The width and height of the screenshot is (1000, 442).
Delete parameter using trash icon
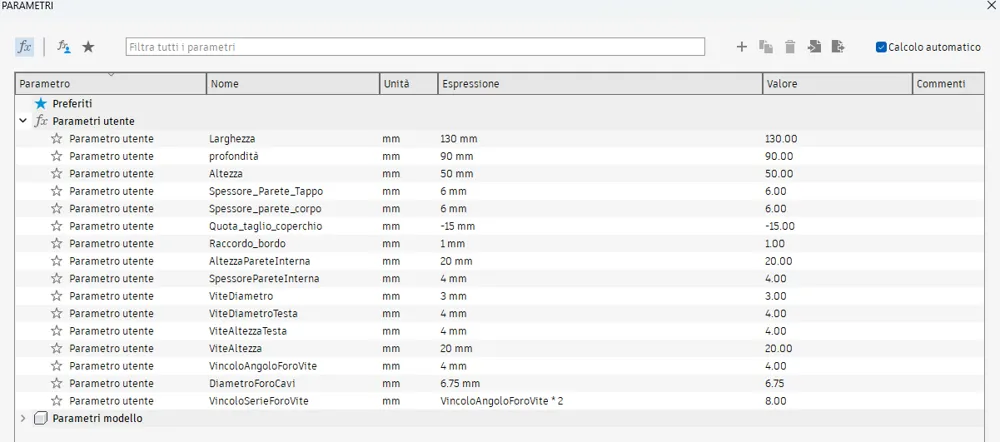790,47
